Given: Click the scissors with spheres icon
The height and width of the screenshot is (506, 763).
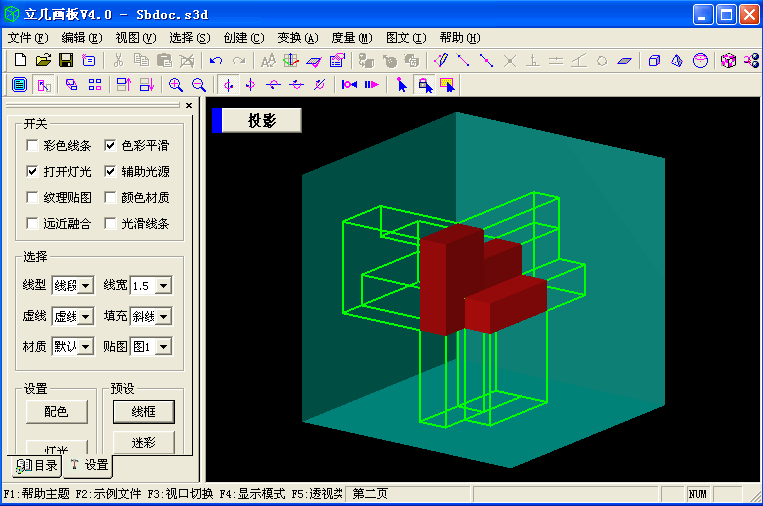Looking at the screenshot, I should pyautogui.click(x=751, y=60).
